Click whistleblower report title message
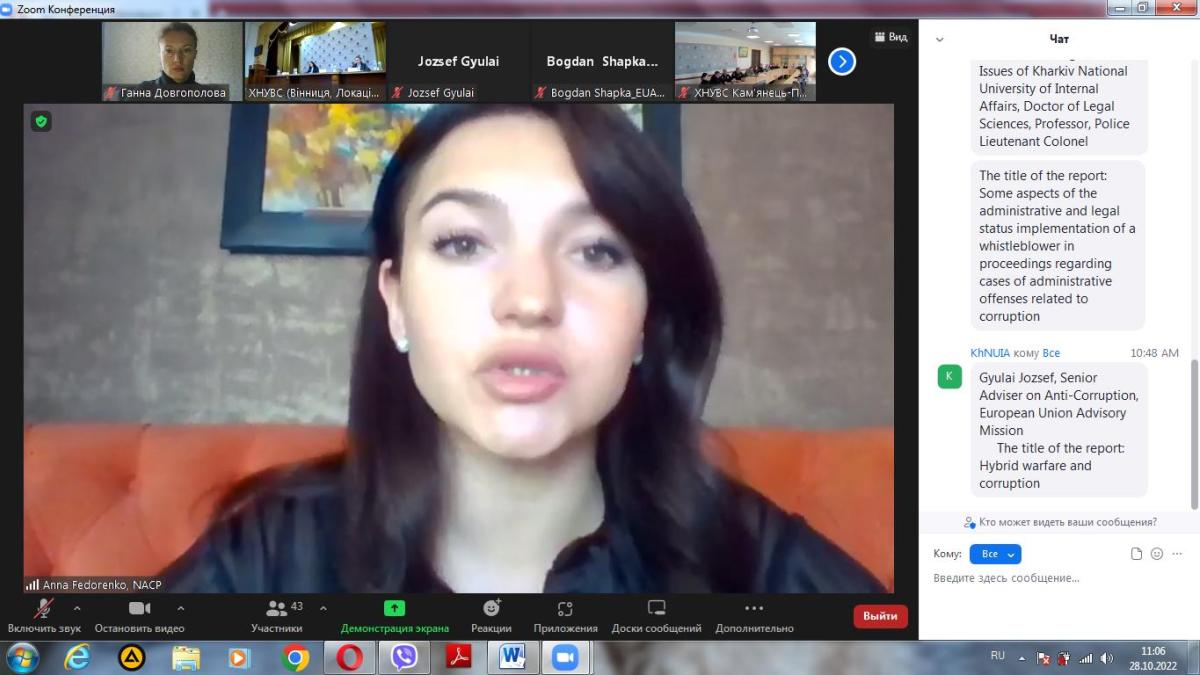Viewport: 1200px width, 675px height. [x=1058, y=245]
